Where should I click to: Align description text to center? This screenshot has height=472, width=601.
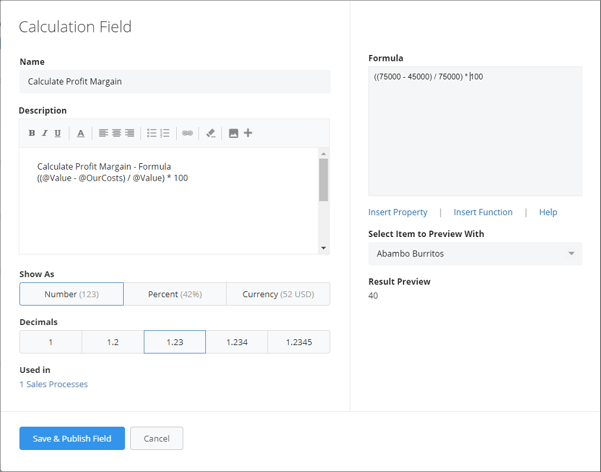tap(116, 133)
